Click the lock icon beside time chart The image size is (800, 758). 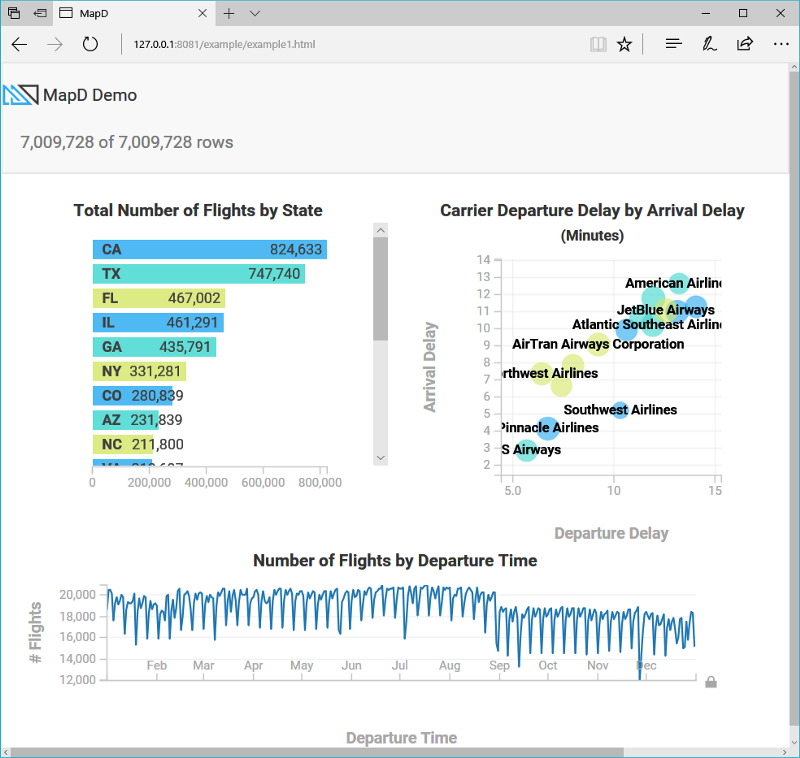711,682
